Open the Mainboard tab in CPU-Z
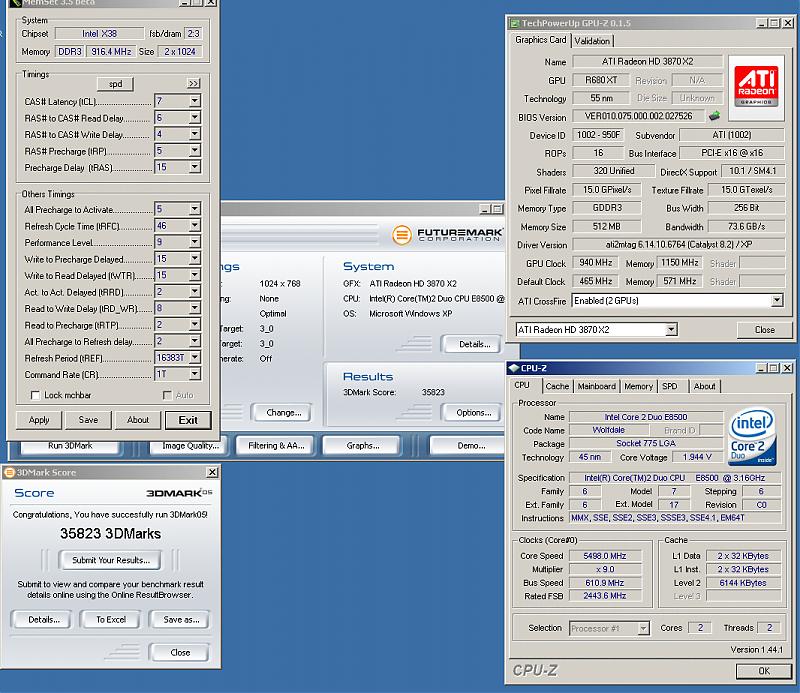 click(x=596, y=386)
